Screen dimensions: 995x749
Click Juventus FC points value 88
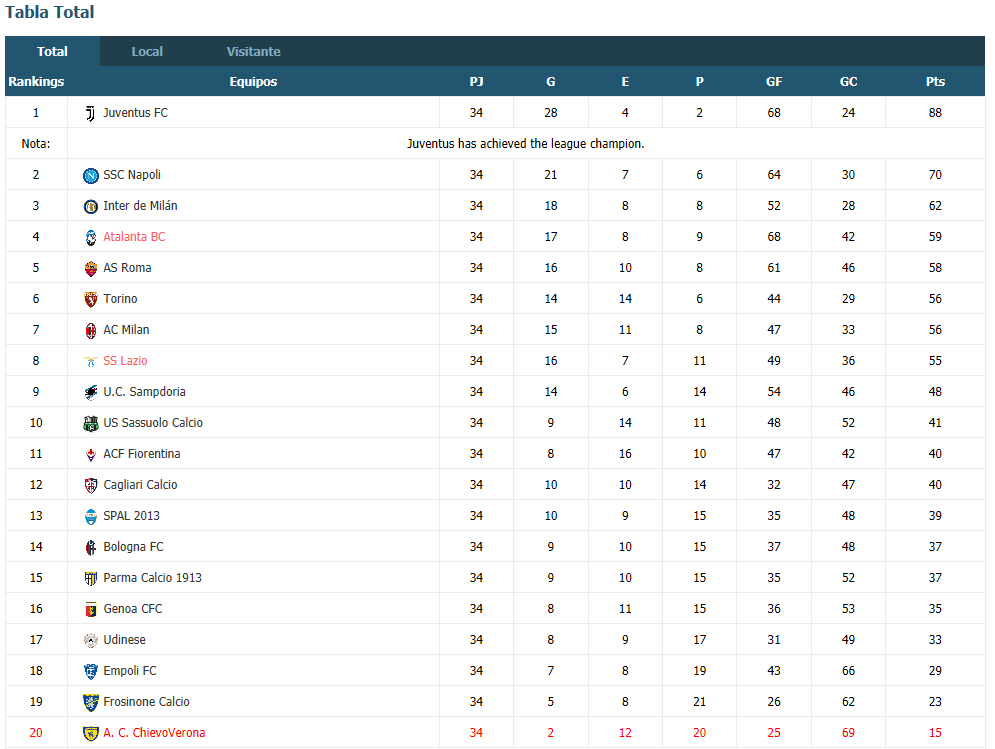(935, 113)
